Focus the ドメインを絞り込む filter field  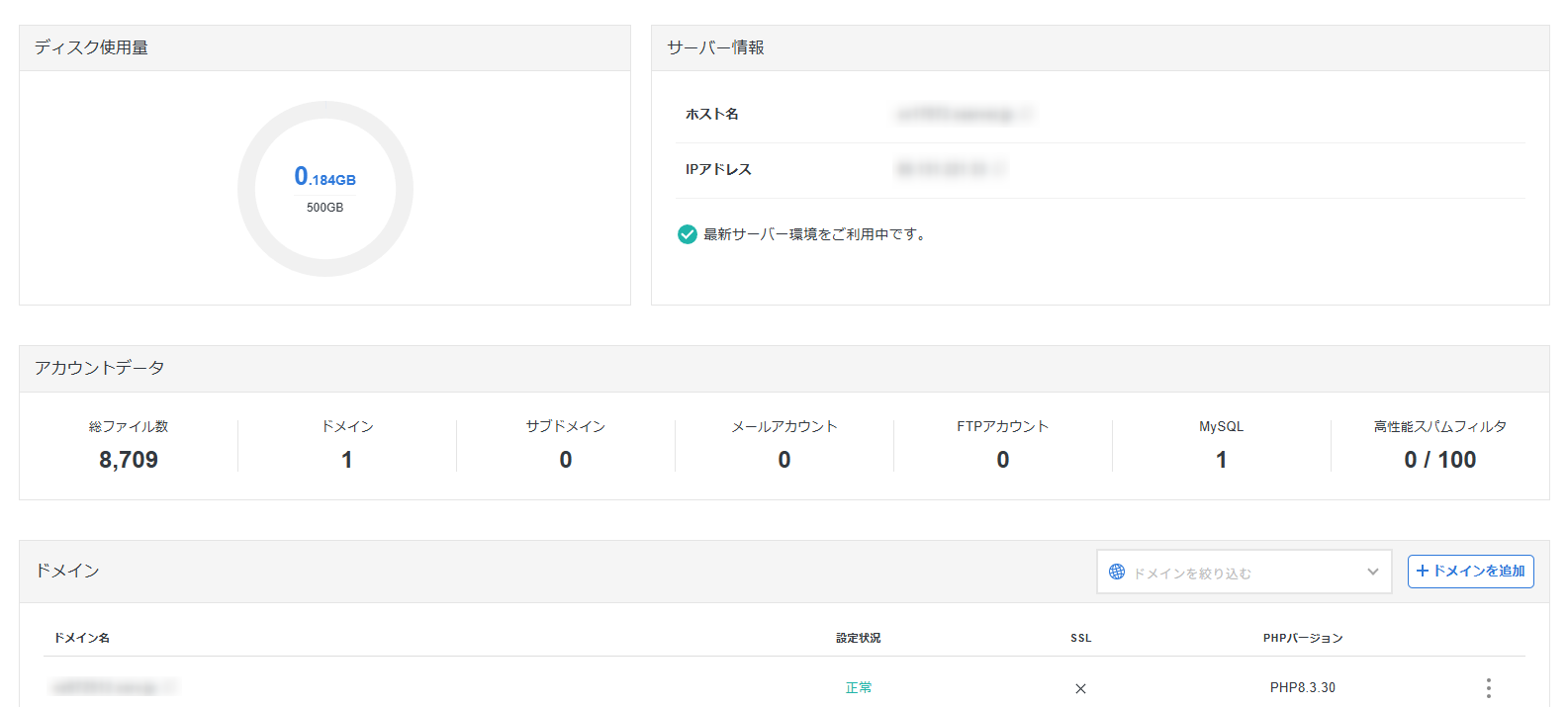click(x=1244, y=572)
